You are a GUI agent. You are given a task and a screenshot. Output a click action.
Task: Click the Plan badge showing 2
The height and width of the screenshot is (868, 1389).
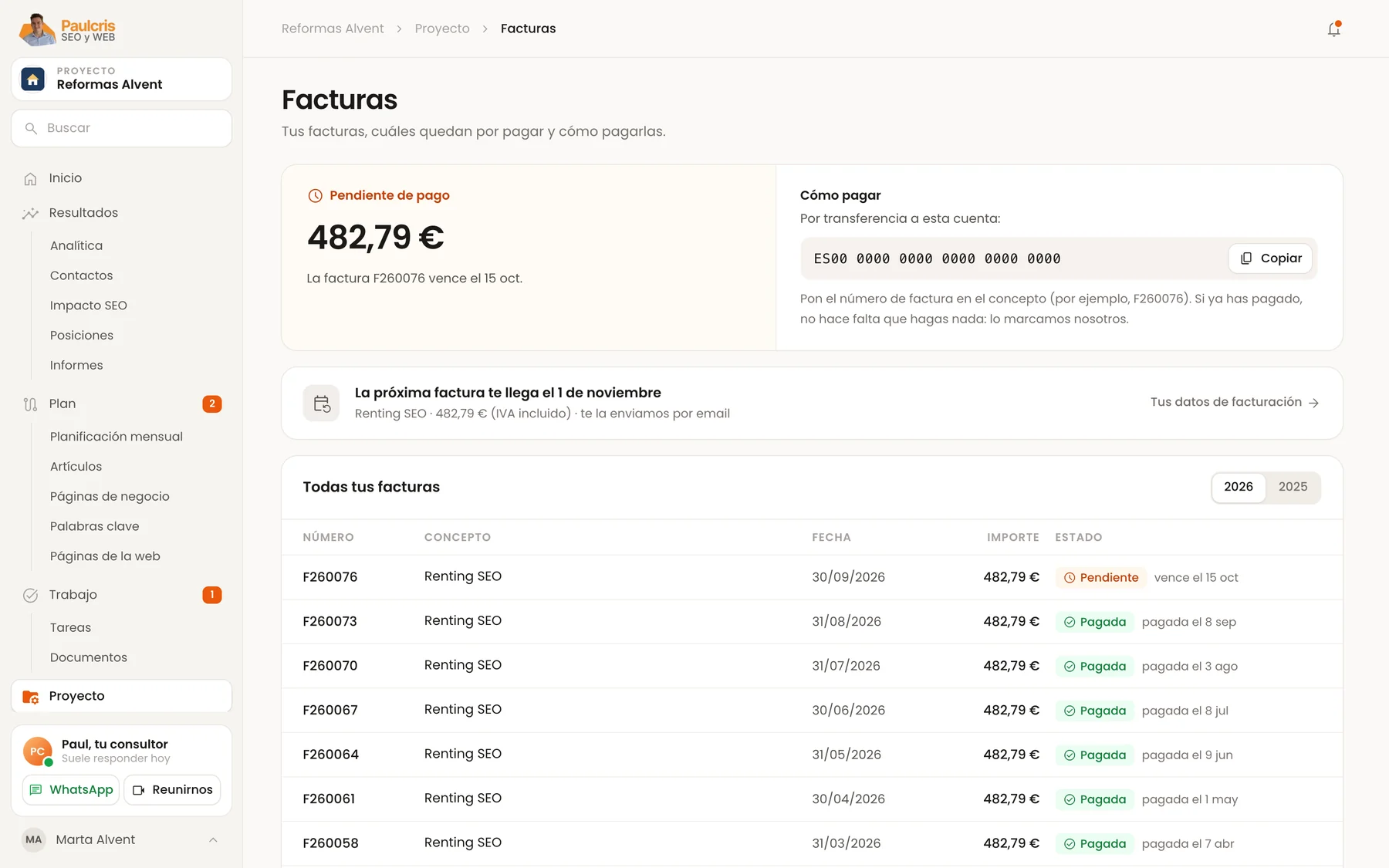click(x=212, y=404)
